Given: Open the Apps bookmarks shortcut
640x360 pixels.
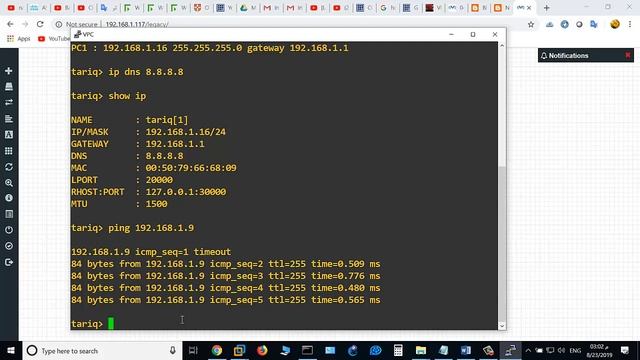Looking at the screenshot, I should click(x=18, y=38).
